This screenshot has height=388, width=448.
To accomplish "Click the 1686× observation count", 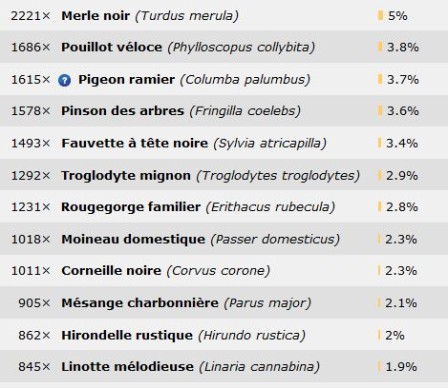I will click(30, 47).
